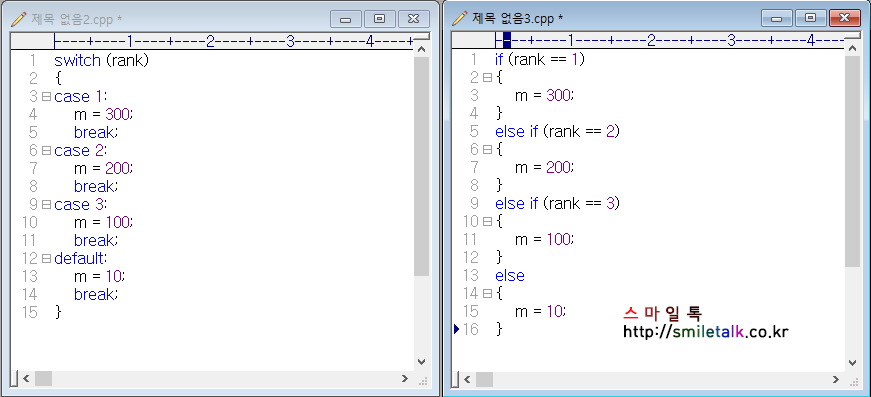The height and width of the screenshot is (397, 871).
Task: Click horizontal scrollbar thumb in right window
Action: tap(484, 380)
